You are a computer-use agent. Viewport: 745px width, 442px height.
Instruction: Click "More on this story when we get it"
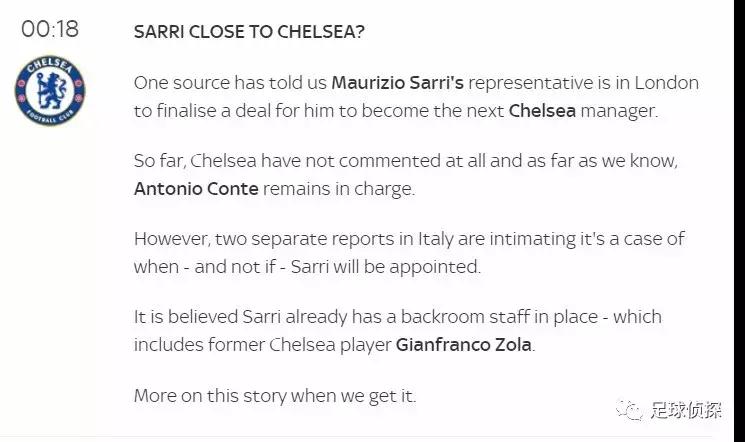coord(274,394)
